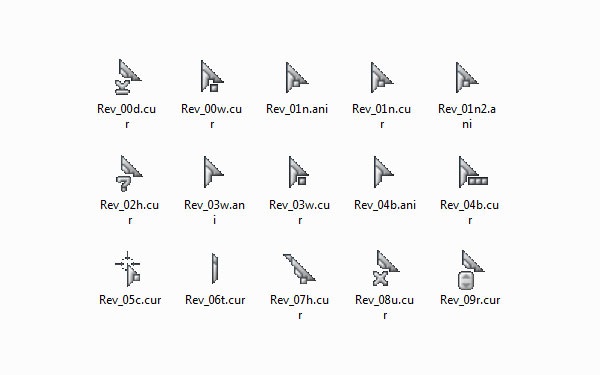Select the Rev_05c.cur crosshair cursor icon

tap(128, 269)
